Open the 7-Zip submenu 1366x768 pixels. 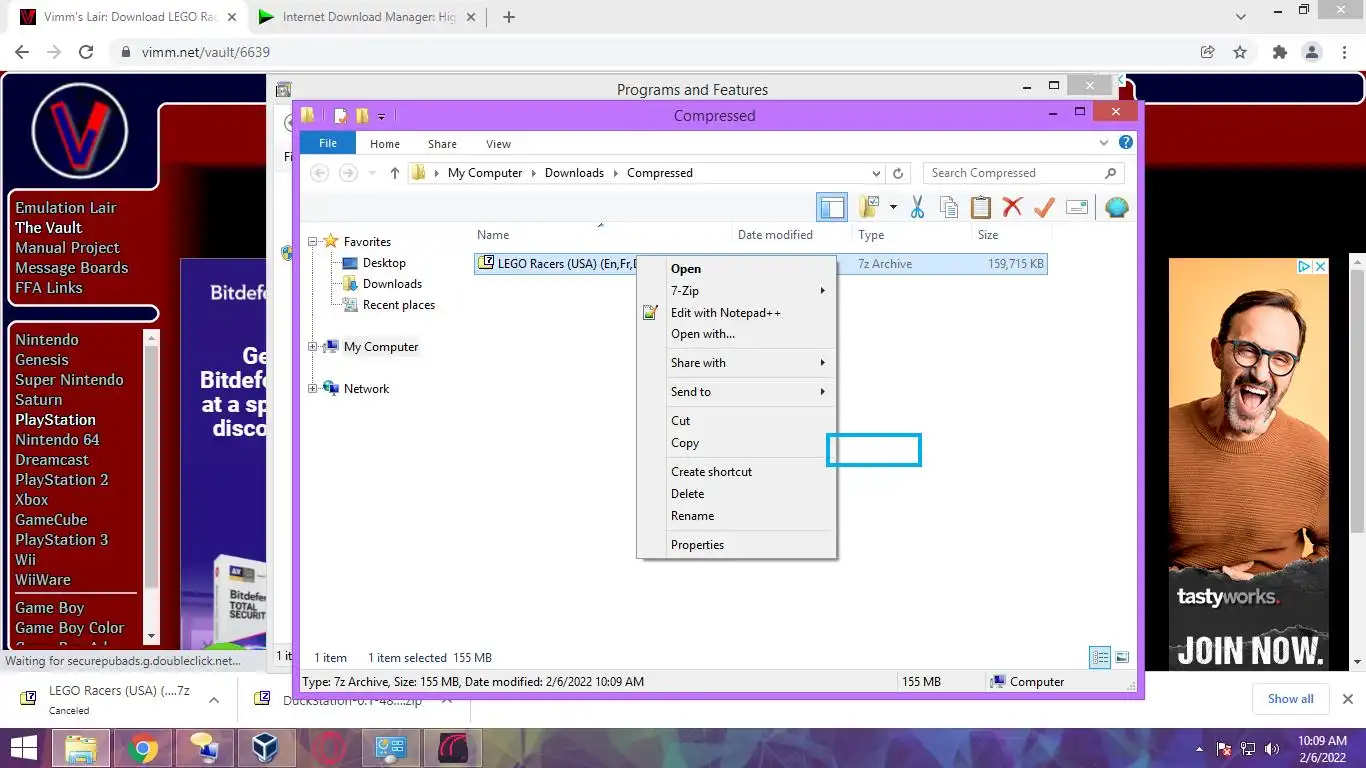[x=736, y=291]
